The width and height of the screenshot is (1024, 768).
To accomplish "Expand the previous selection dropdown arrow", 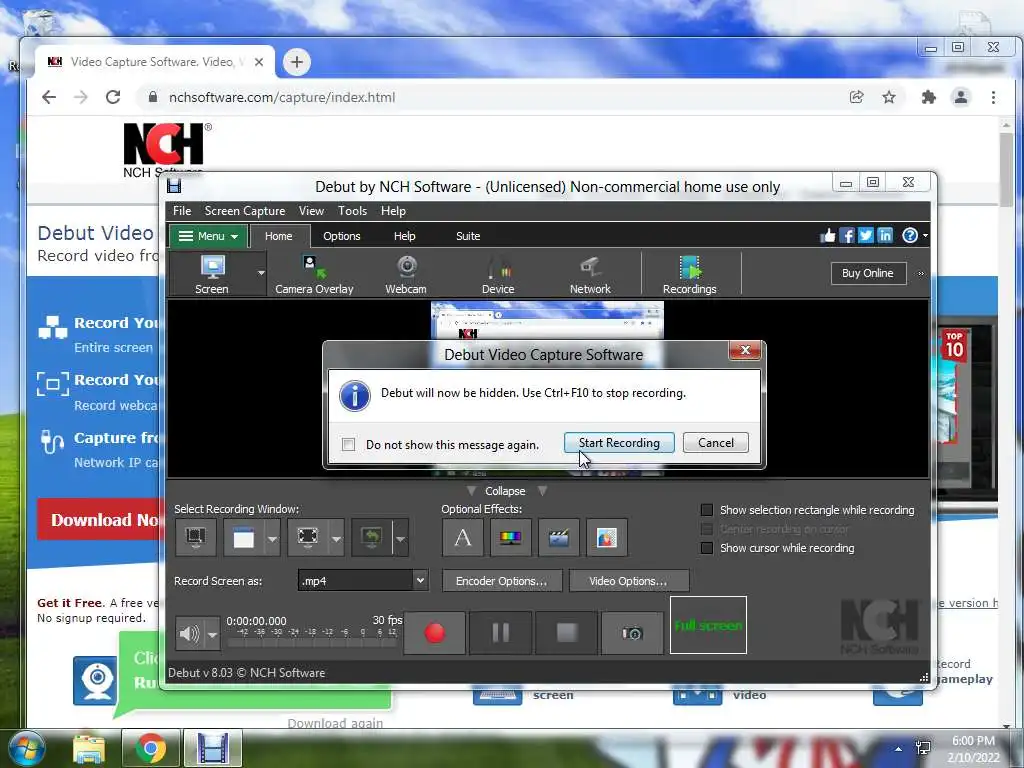I will click(400, 539).
